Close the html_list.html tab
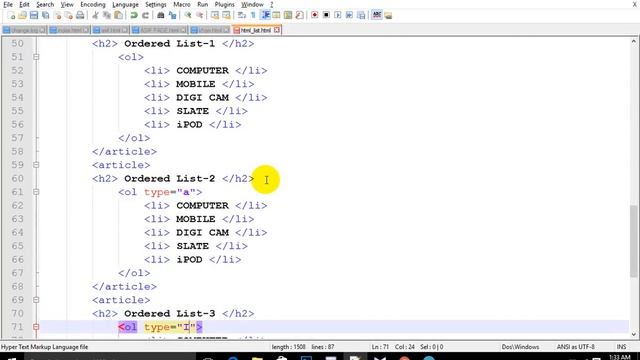This screenshot has height=360, width=640. 277,30
